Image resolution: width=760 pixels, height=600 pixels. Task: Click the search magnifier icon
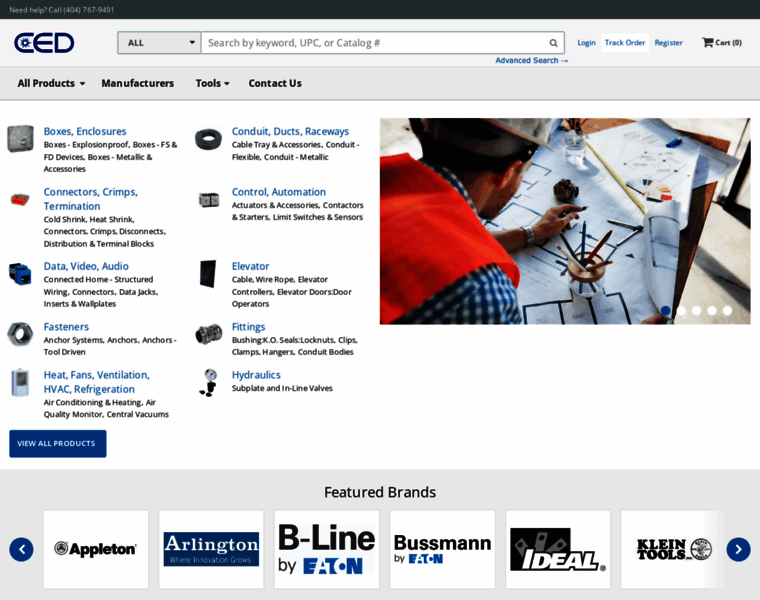tap(553, 43)
